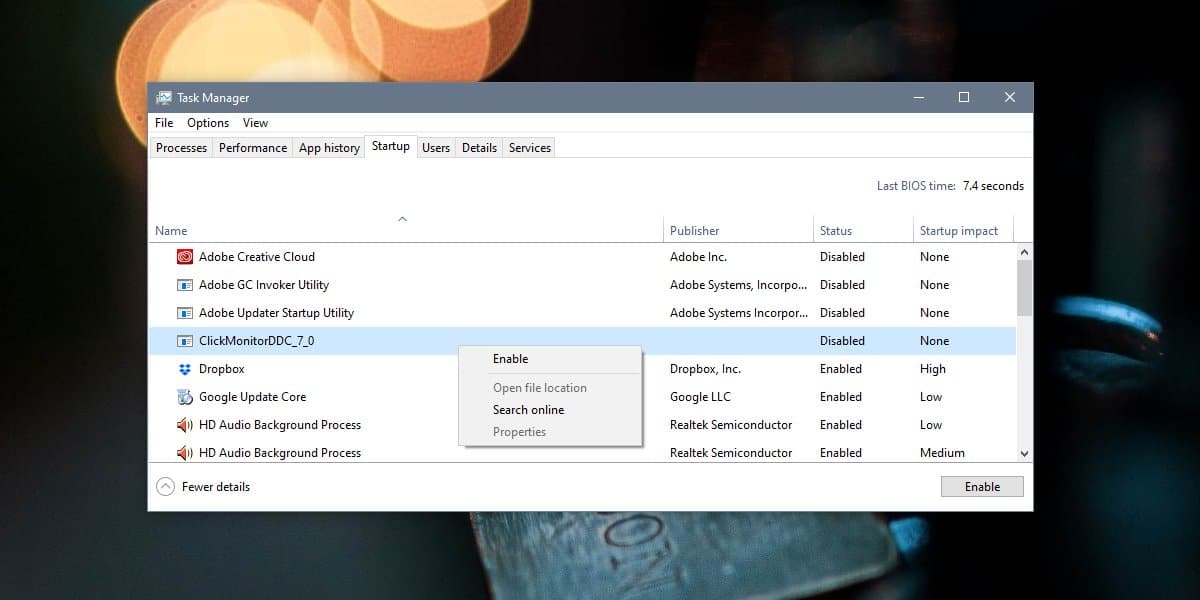This screenshot has height=600, width=1200.
Task: Click the Adobe Creative Cloud app icon
Action: pyautogui.click(x=184, y=257)
